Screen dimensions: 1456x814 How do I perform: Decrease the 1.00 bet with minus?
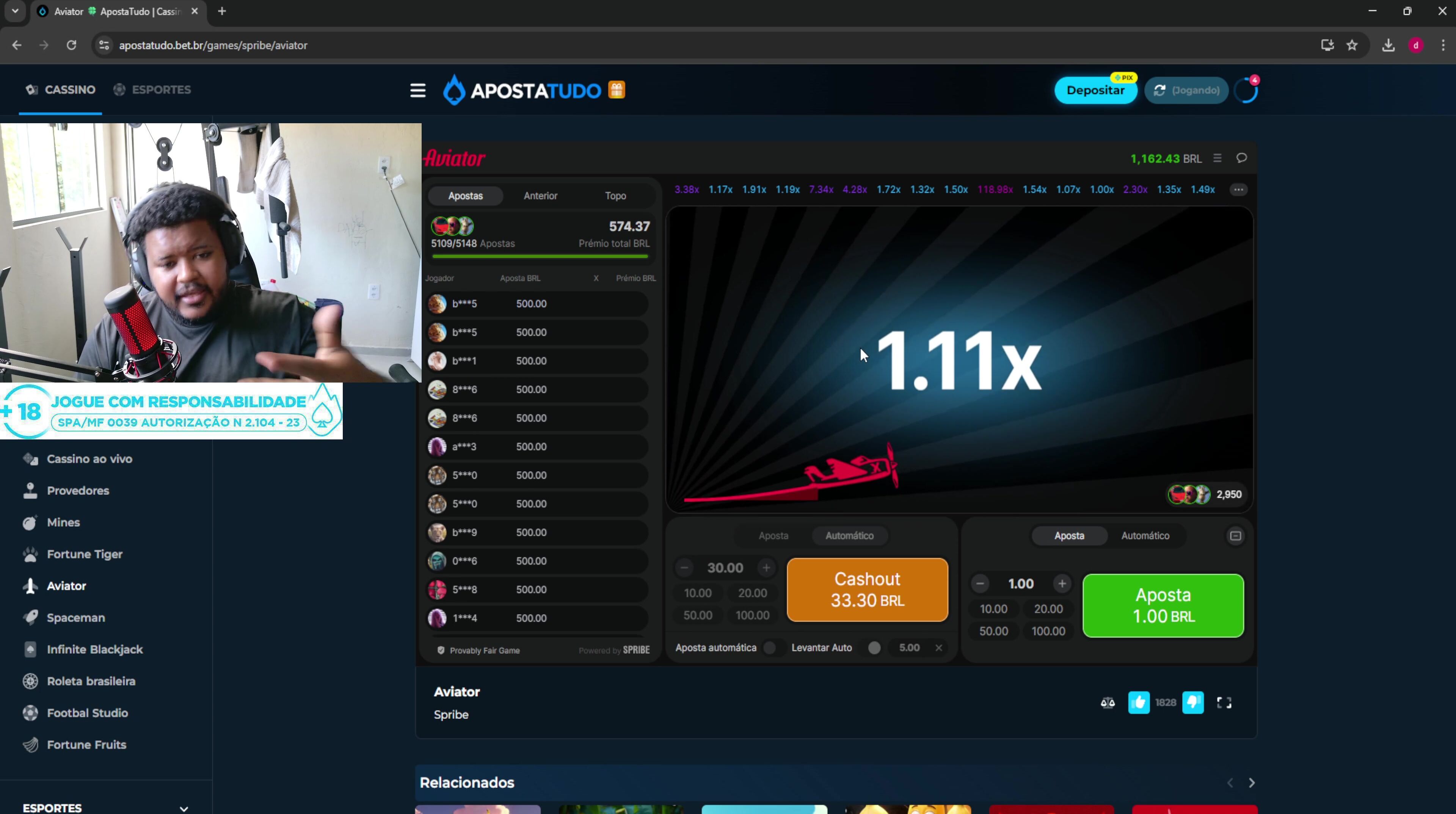tap(981, 583)
